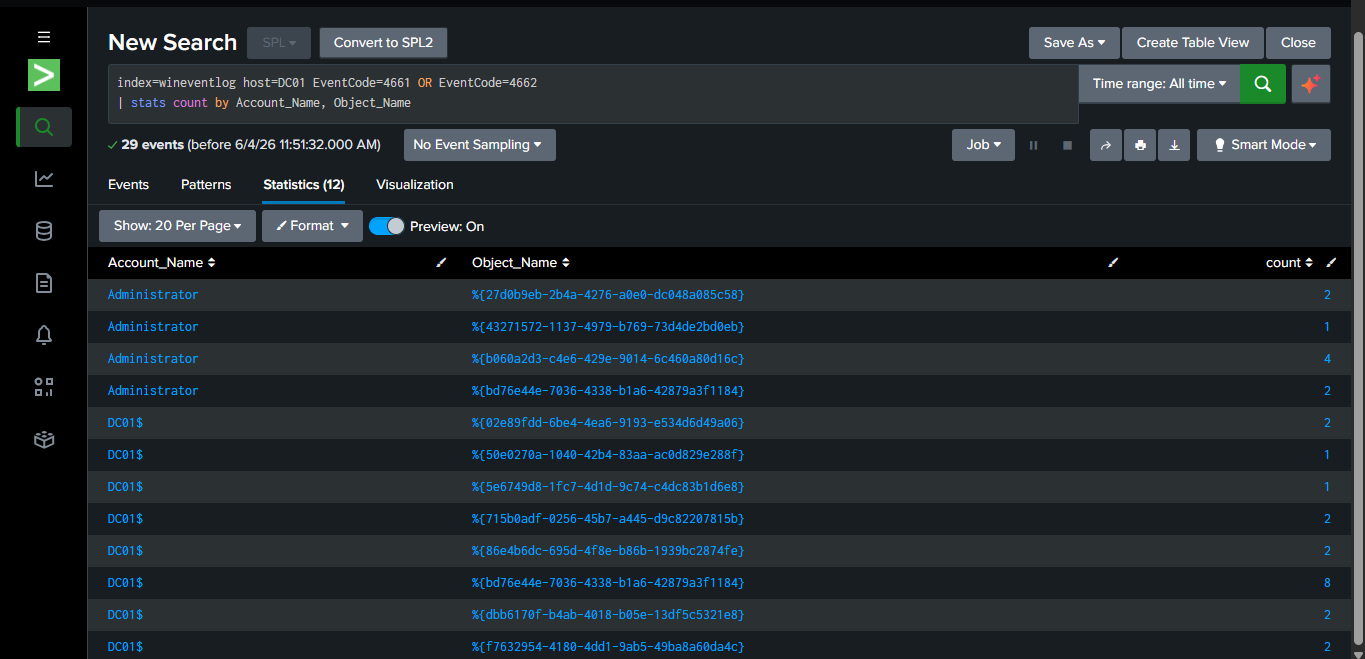Sort by count column
This screenshot has width=1365, height=659.
pos(1290,263)
